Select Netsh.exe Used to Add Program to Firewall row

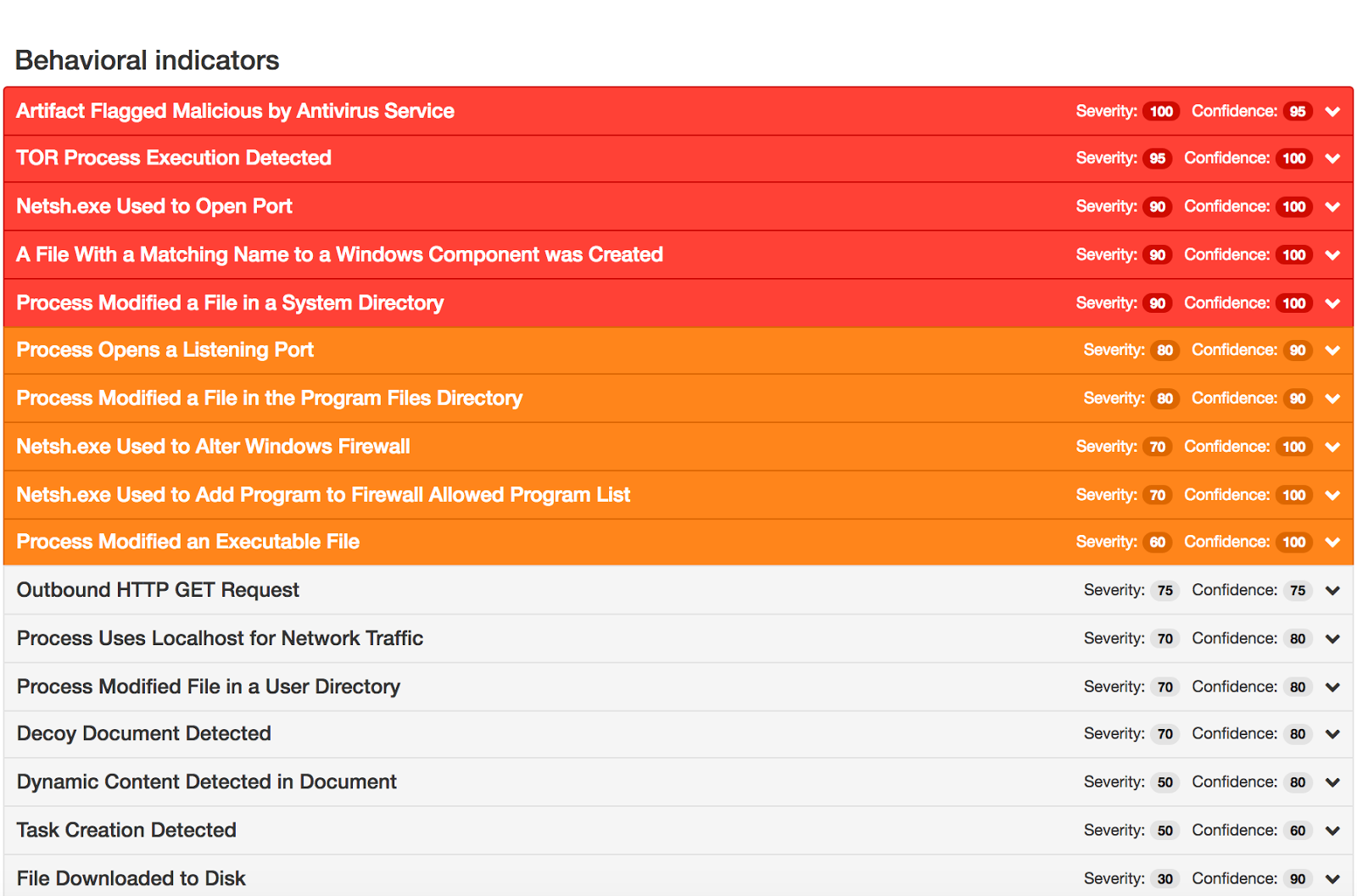point(323,494)
